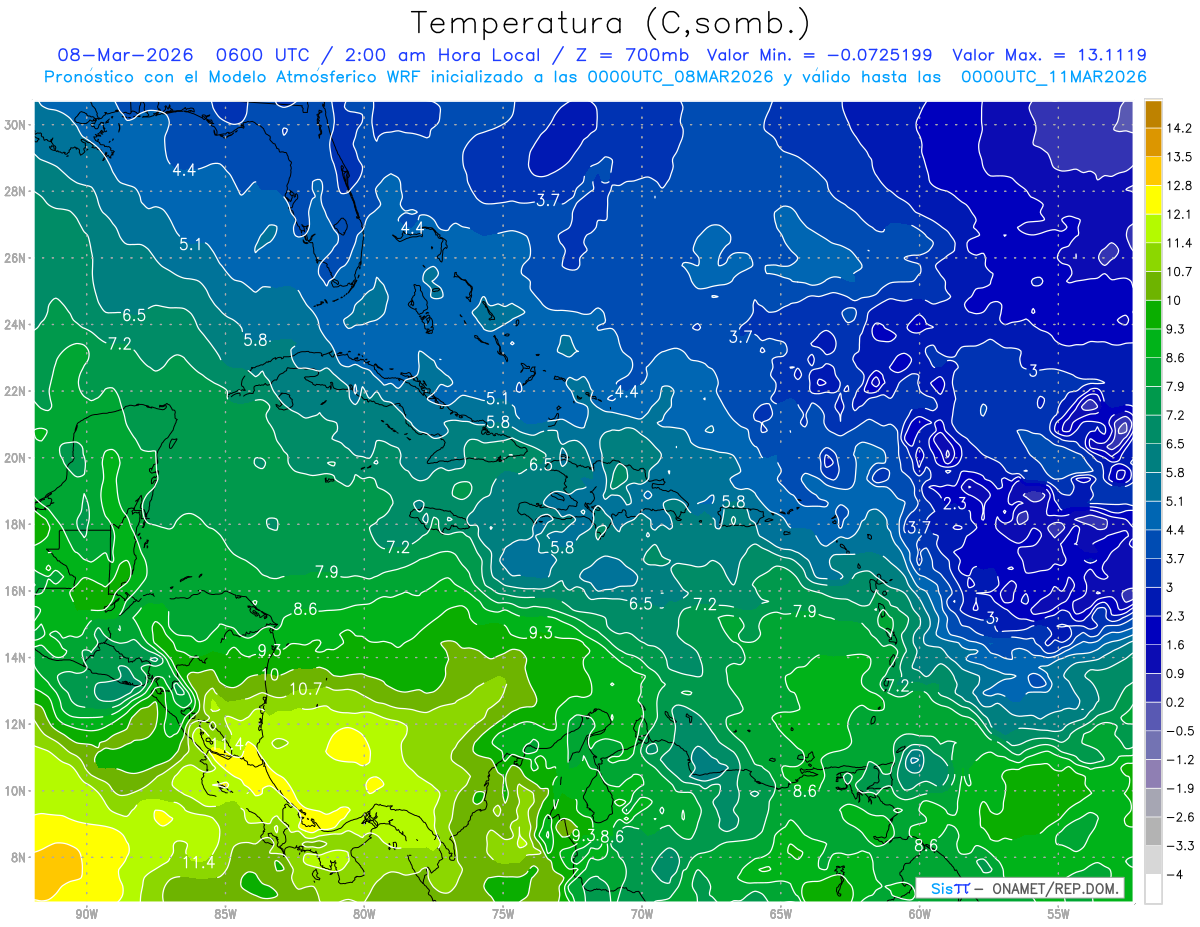Click the 'Valor Max. = 13.1119' value
This screenshot has width=1200, height=927.
pyautogui.click(x=1049, y=55)
